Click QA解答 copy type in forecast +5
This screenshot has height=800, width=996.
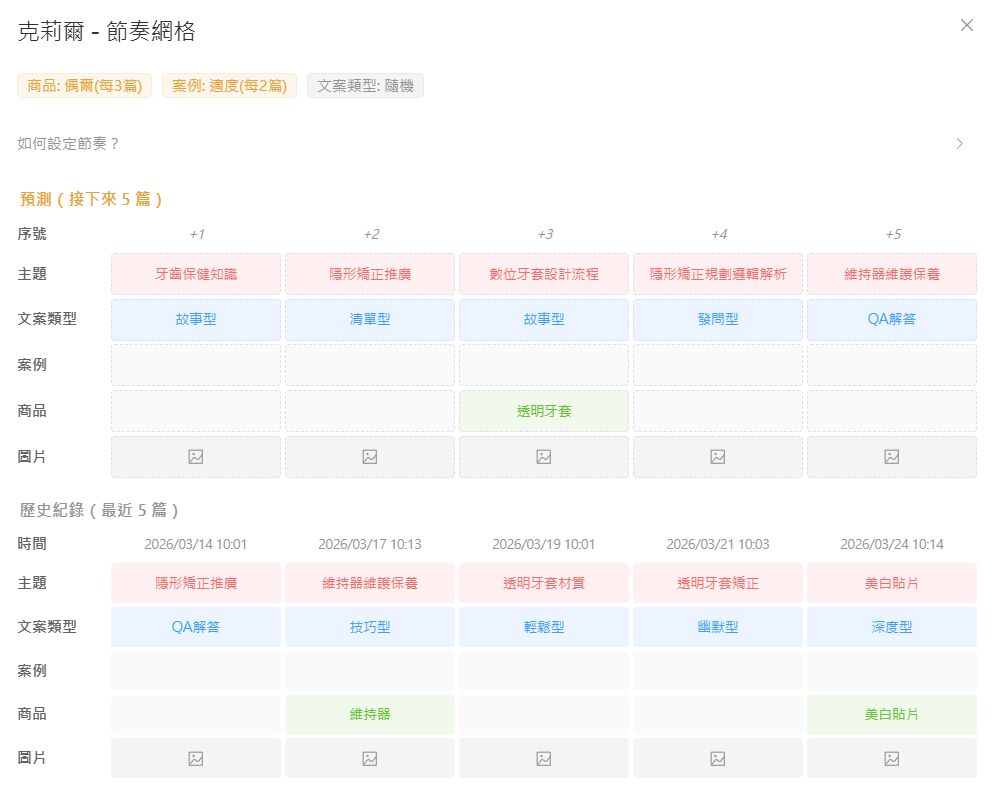(892, 320)
